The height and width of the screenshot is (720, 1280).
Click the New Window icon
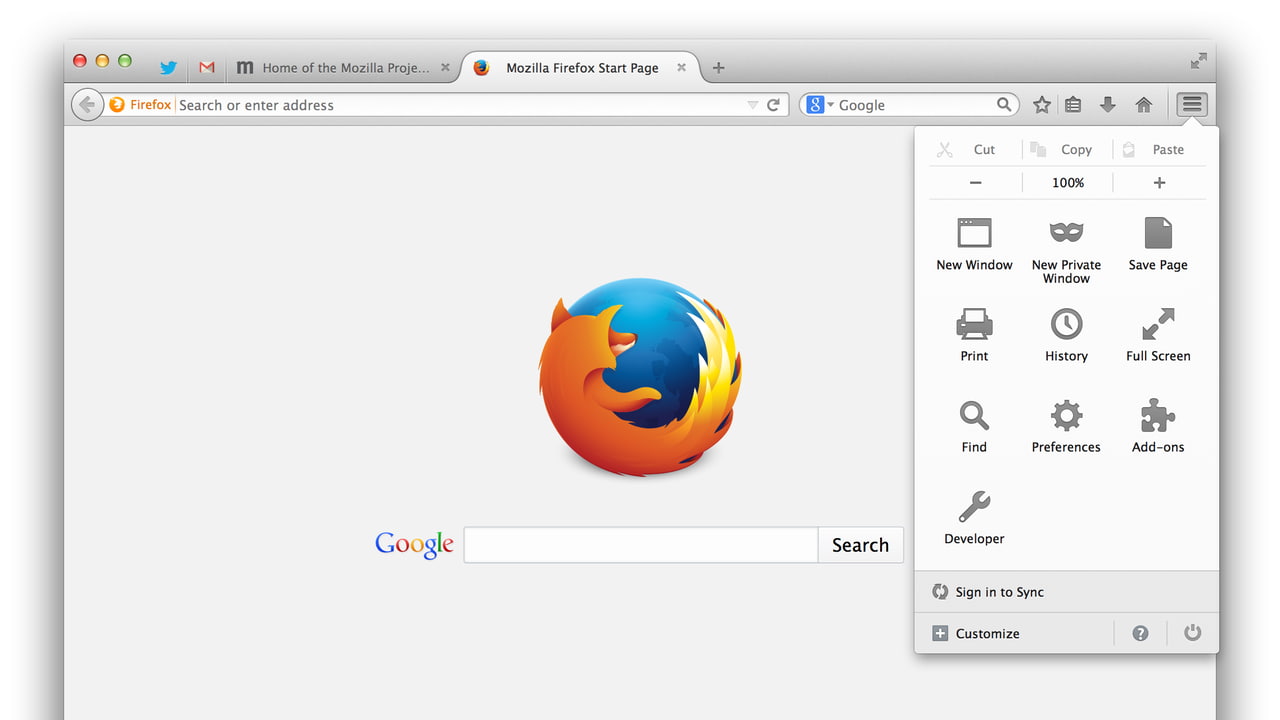pyautogui.click(x=974, y=232)
